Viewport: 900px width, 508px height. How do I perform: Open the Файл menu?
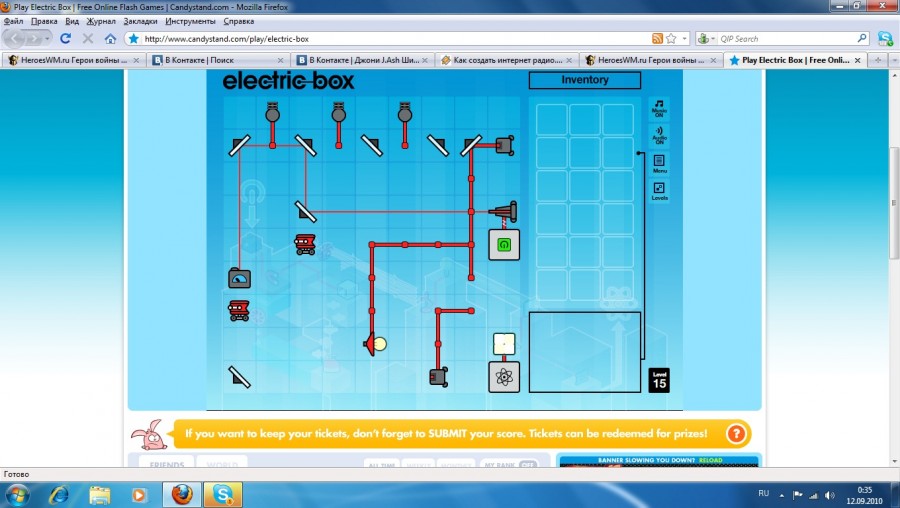click(13, 21)
